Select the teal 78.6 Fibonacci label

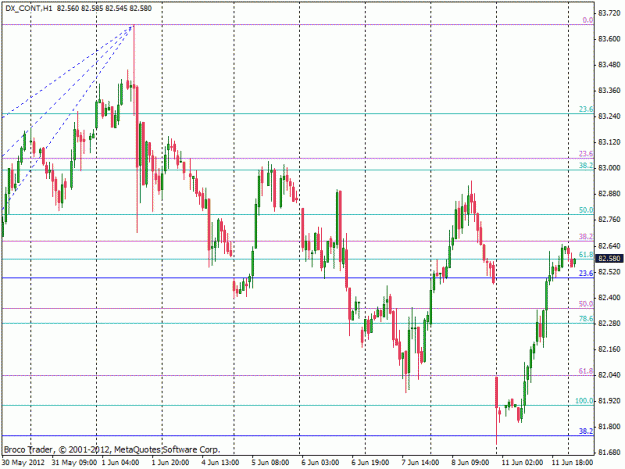[x=586, y=318]
